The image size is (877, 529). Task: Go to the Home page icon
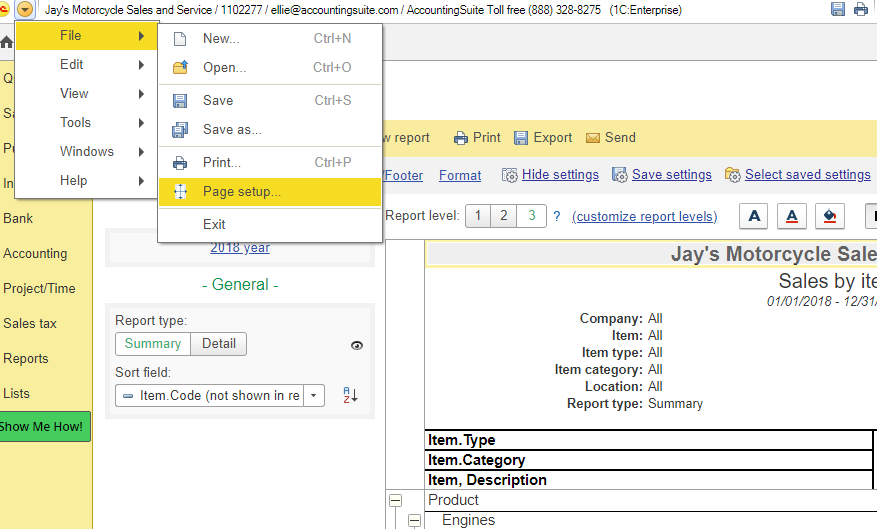point(6,42)
